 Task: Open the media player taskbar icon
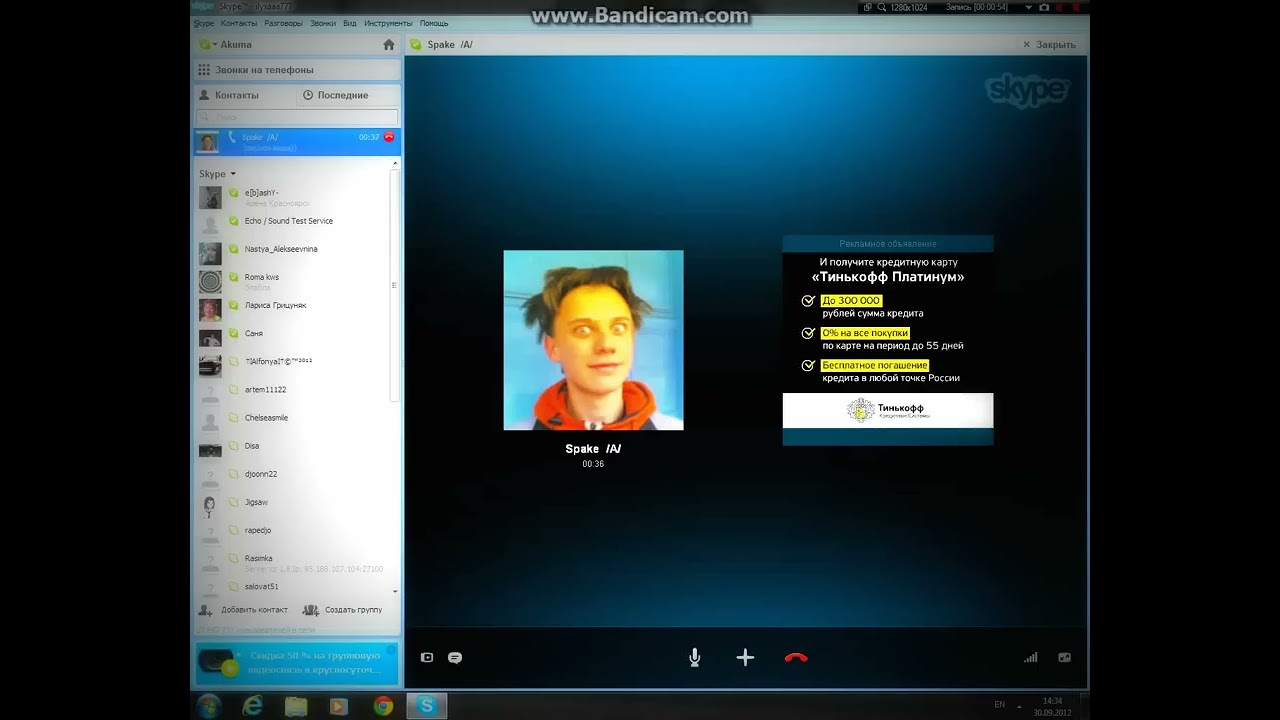pyautogui.click(x=339, y=706)
